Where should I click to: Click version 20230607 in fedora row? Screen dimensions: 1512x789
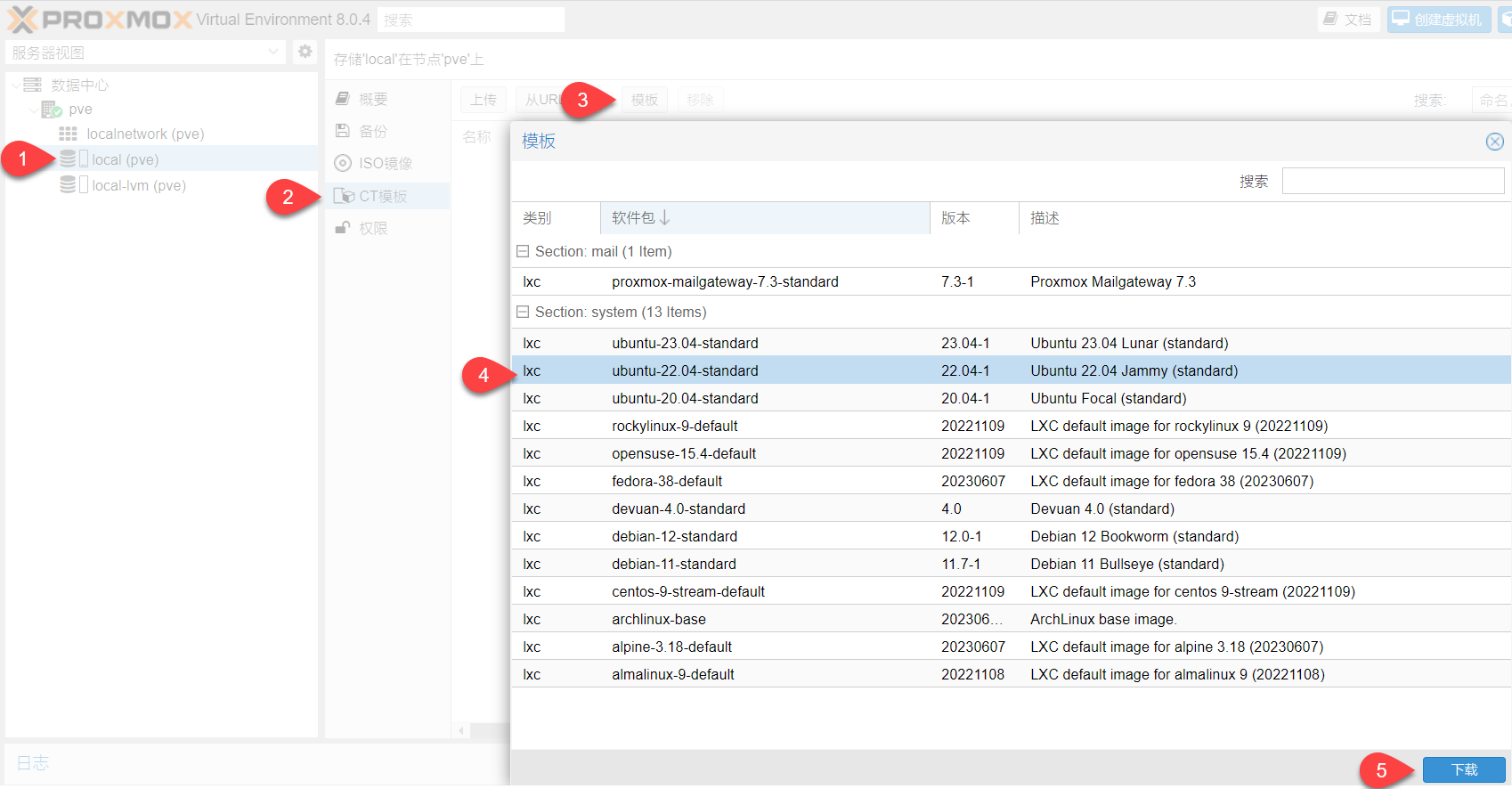click(x=973, y=481)
